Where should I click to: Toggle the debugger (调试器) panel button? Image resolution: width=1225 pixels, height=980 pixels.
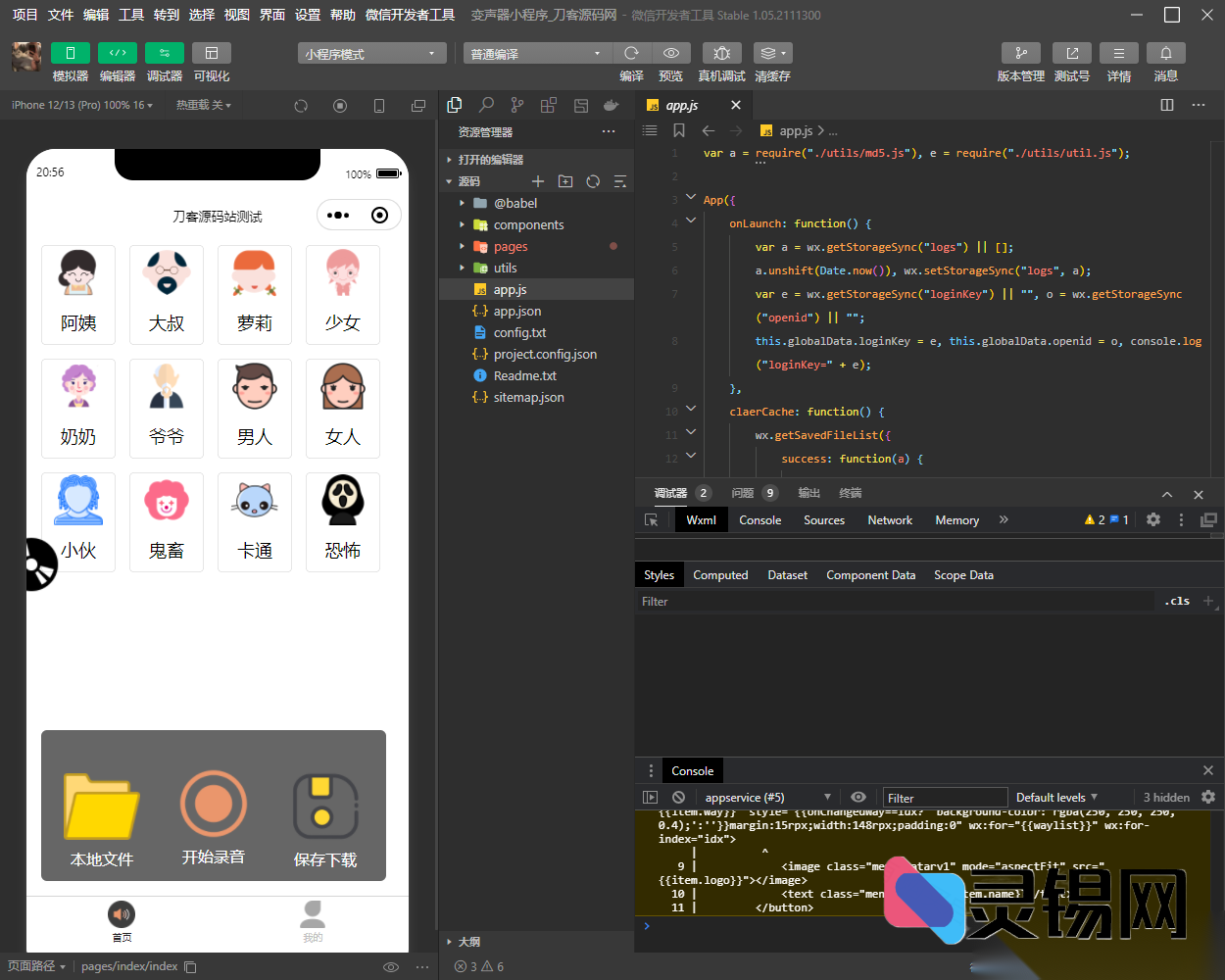(x=164, y=53)
